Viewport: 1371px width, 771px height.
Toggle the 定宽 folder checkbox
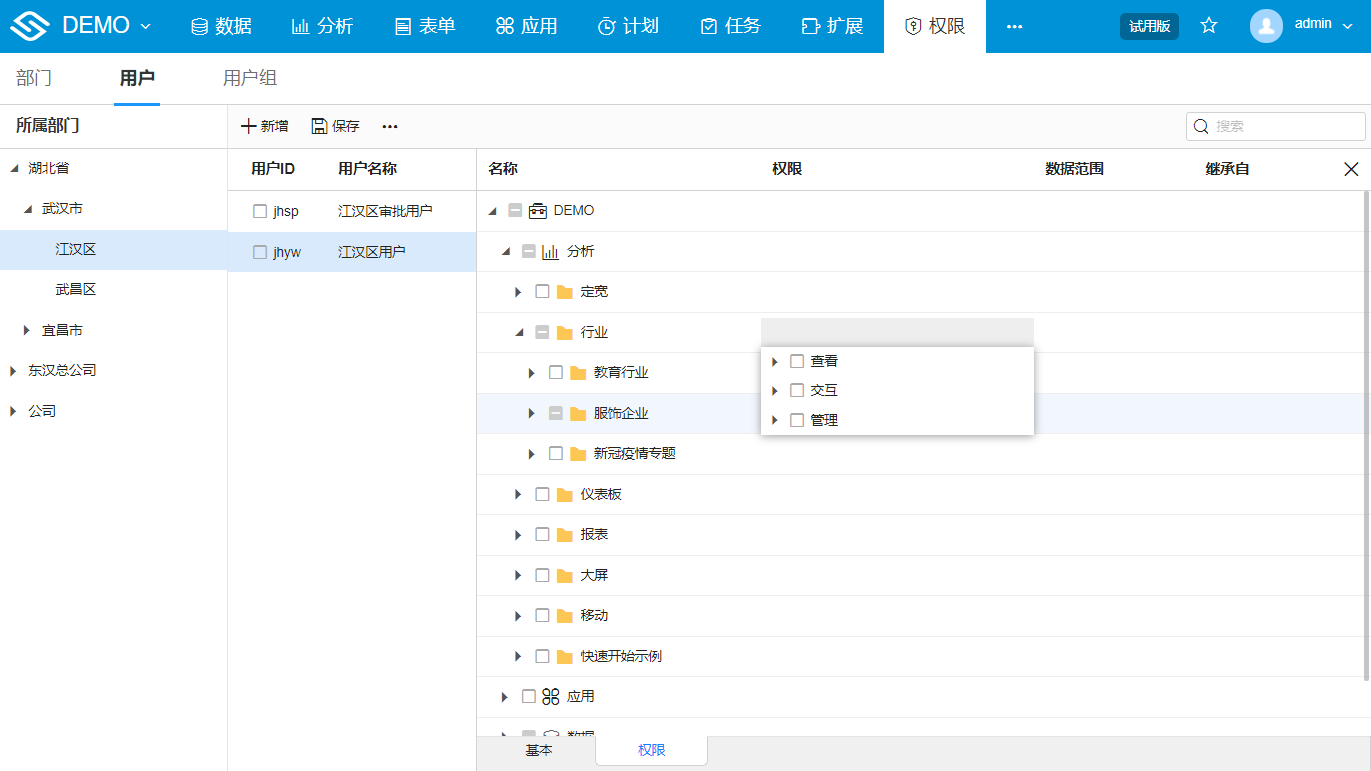coord(542,291)
